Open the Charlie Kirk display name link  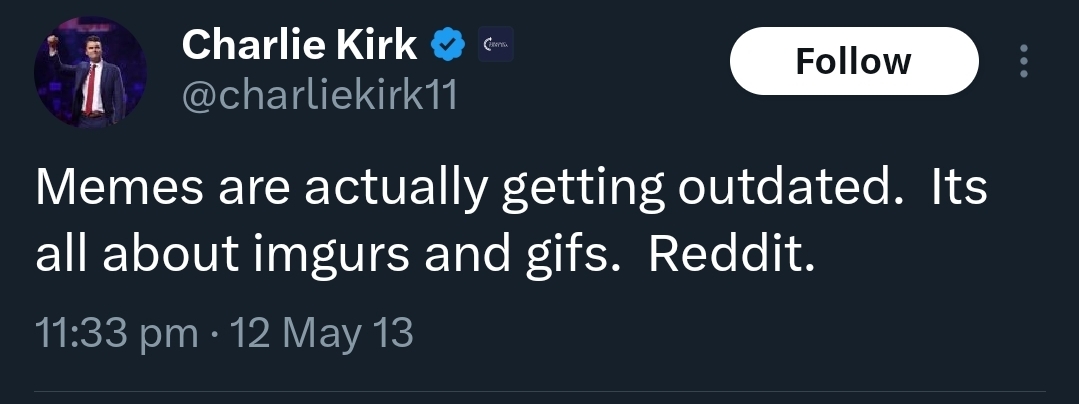(300, 45)
